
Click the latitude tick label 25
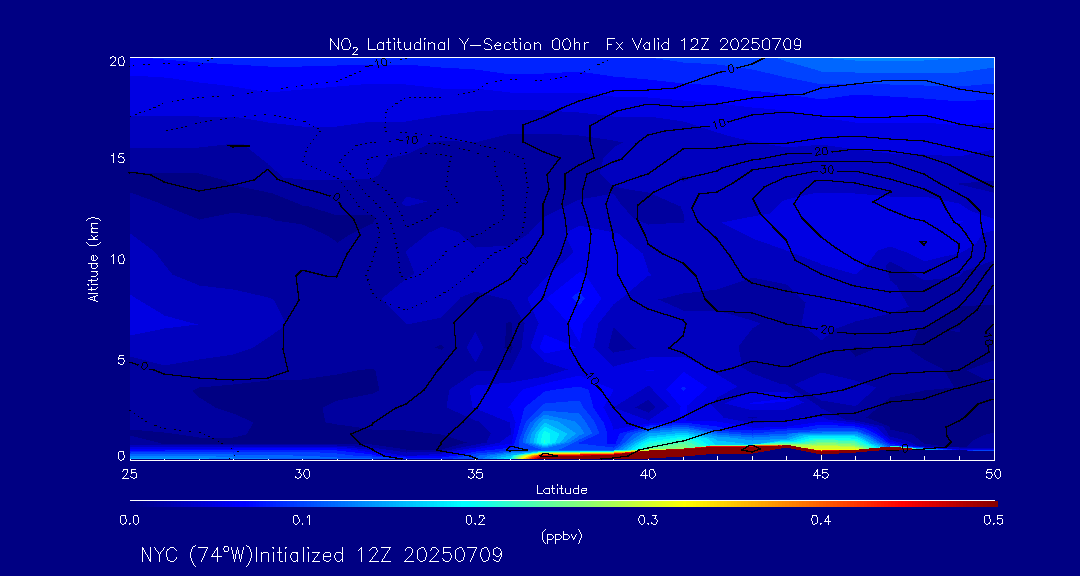click(x=129, y=474)
